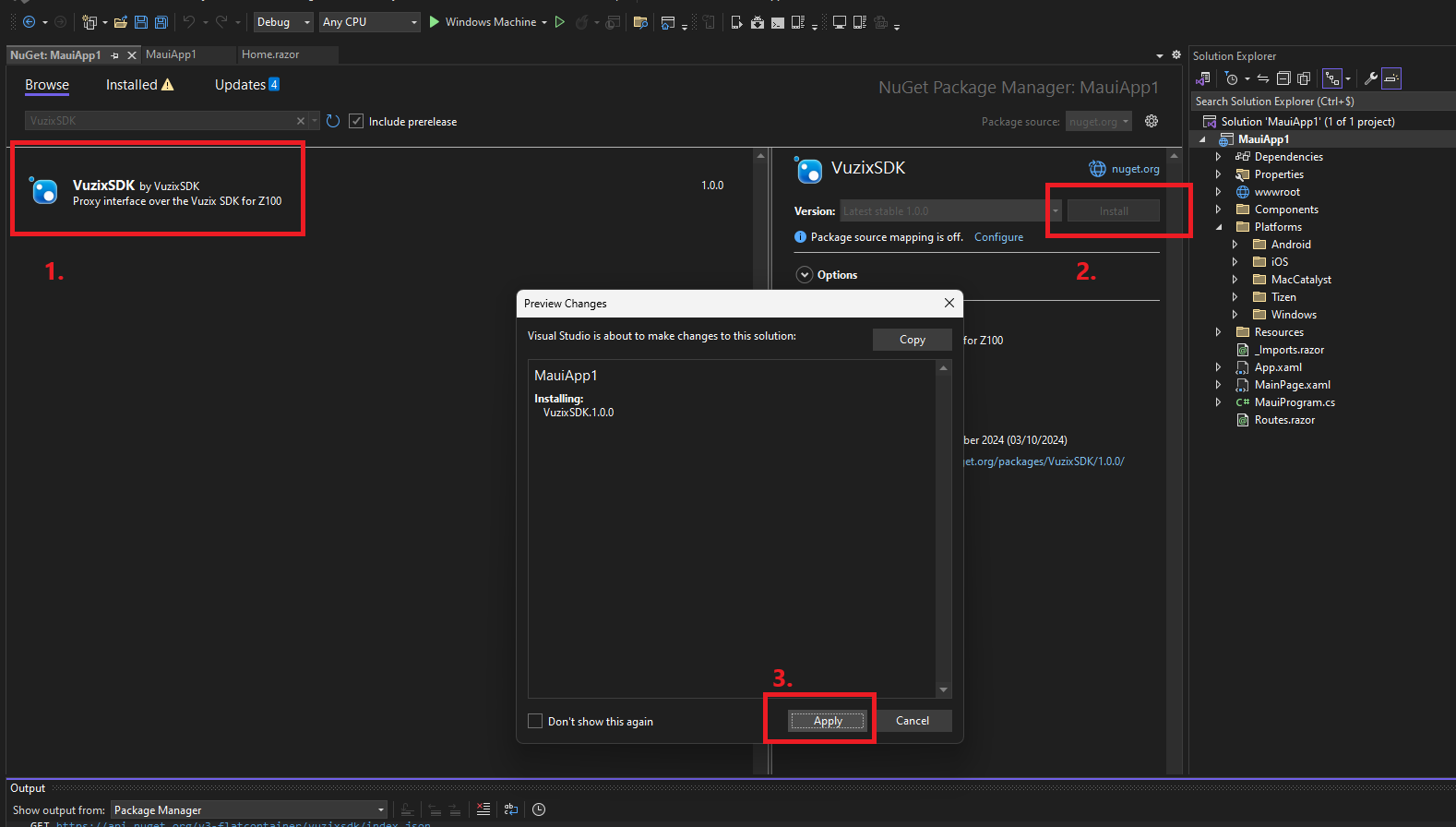Expand the Android folder
The height and width of the screenshot is (827, 1456).
pos(1235,245)
